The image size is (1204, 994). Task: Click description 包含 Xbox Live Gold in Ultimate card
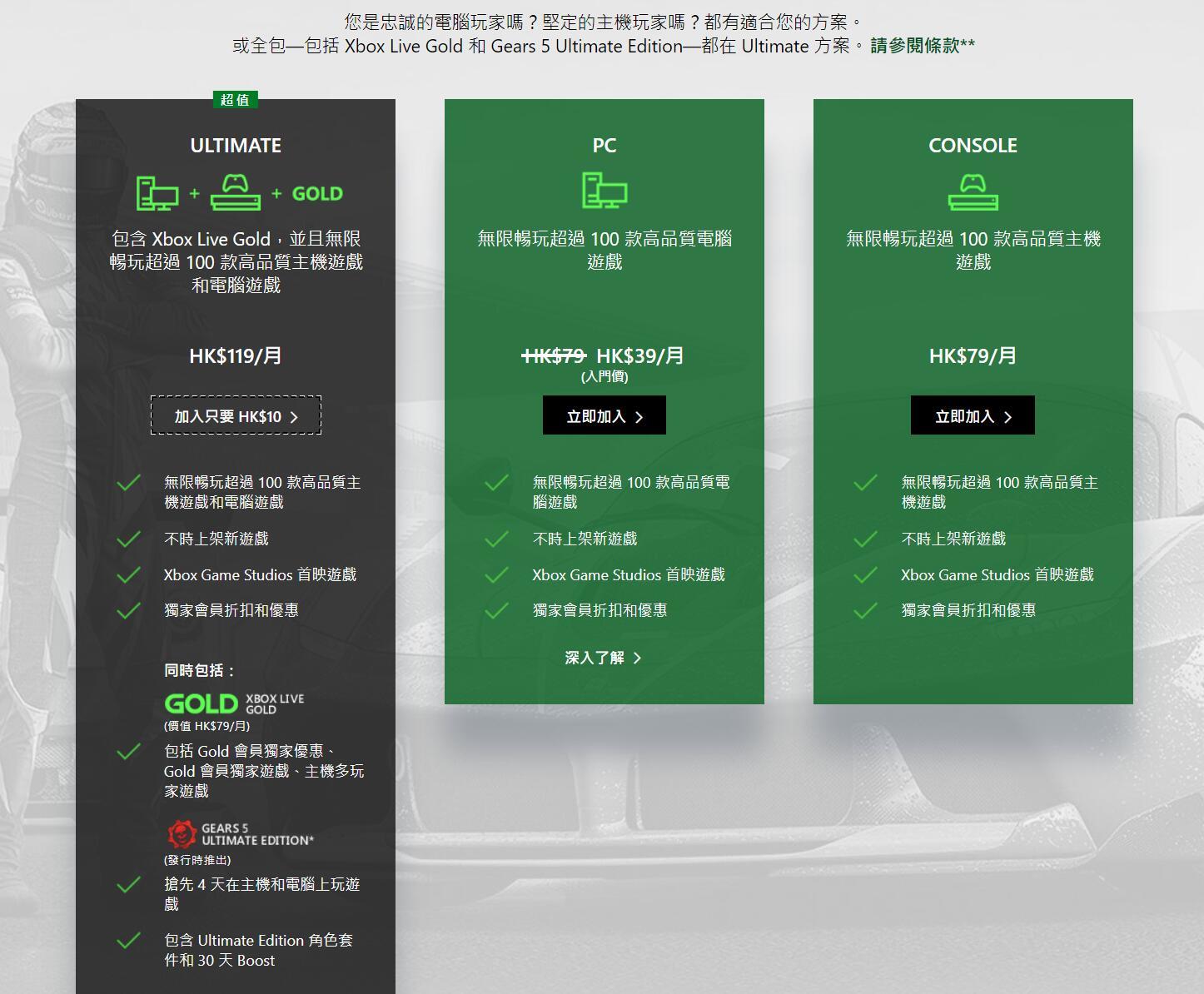click(x=236, y=262)
